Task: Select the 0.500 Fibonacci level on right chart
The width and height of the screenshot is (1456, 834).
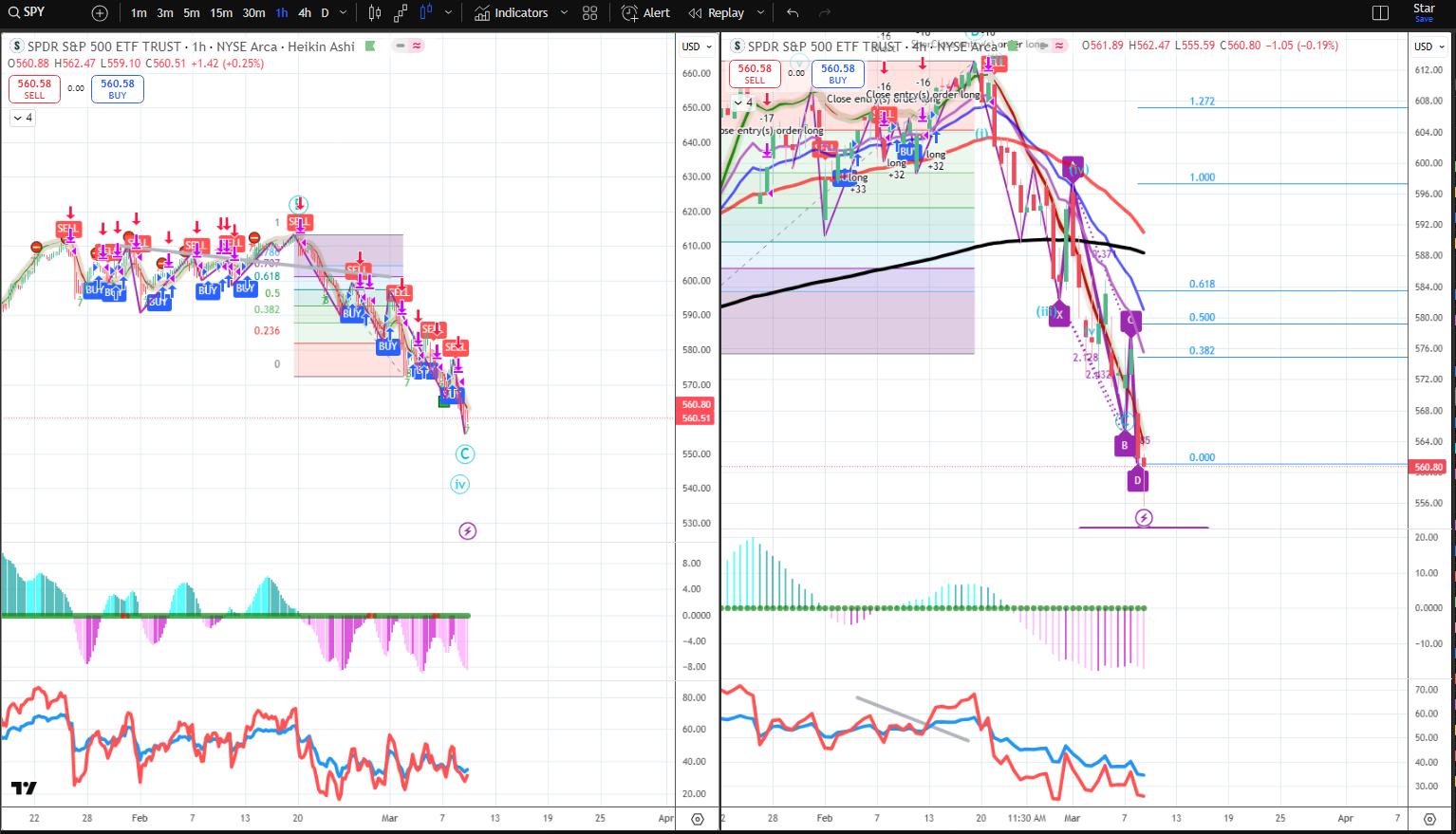Action: tap(1202, 318)
